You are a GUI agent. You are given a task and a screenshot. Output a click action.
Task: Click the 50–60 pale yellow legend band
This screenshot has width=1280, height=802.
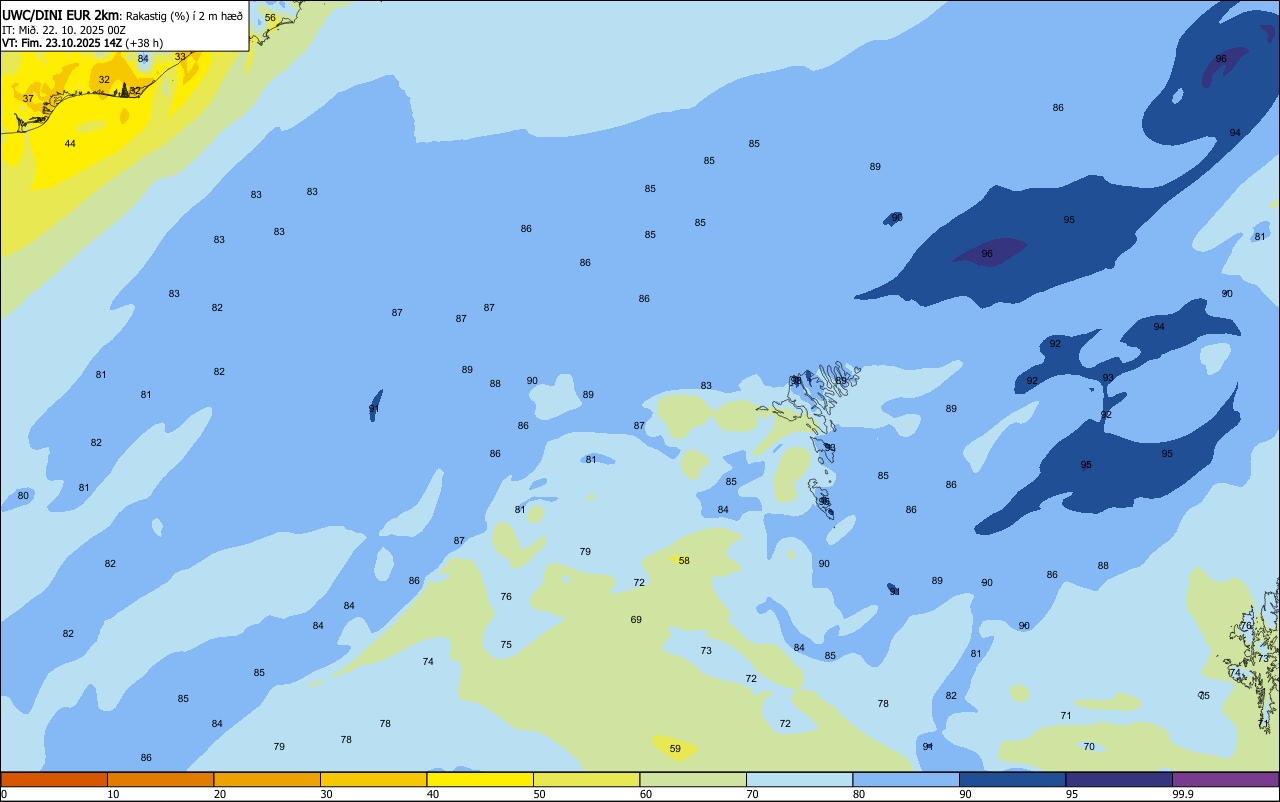(586, 779)
